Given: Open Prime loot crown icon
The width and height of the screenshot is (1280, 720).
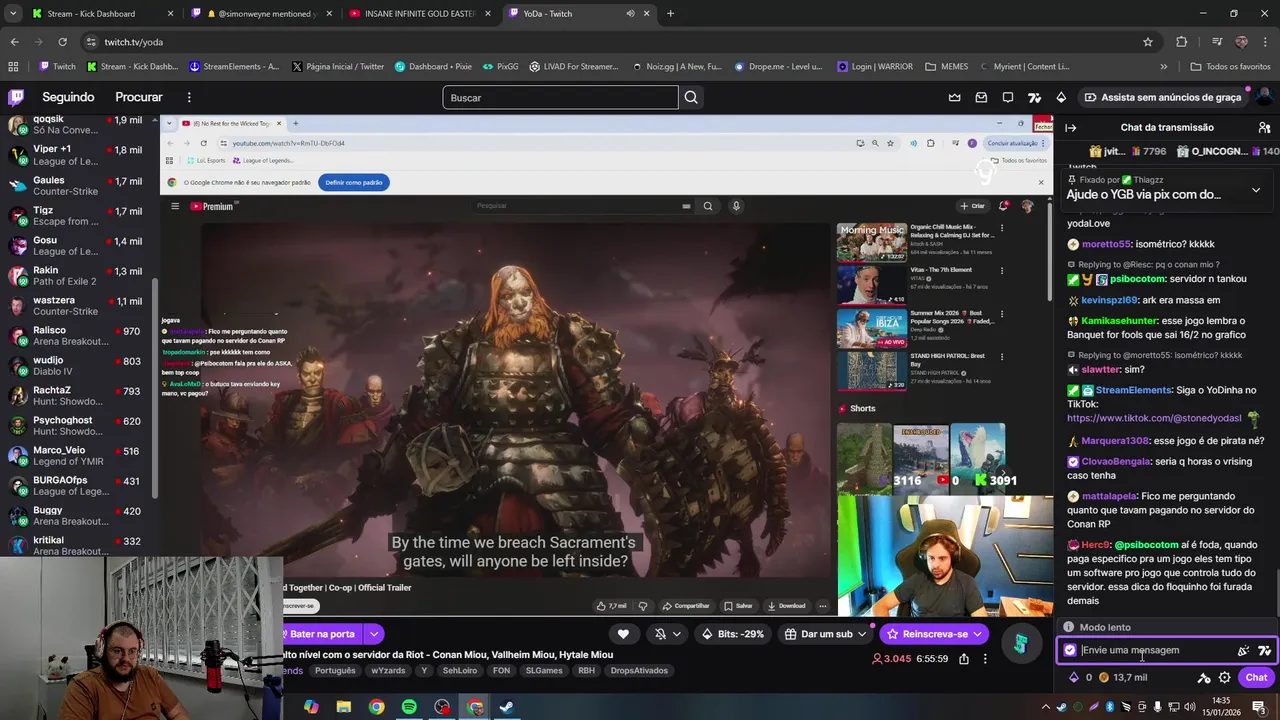Looking at the screenshot, I should point(954,97).
